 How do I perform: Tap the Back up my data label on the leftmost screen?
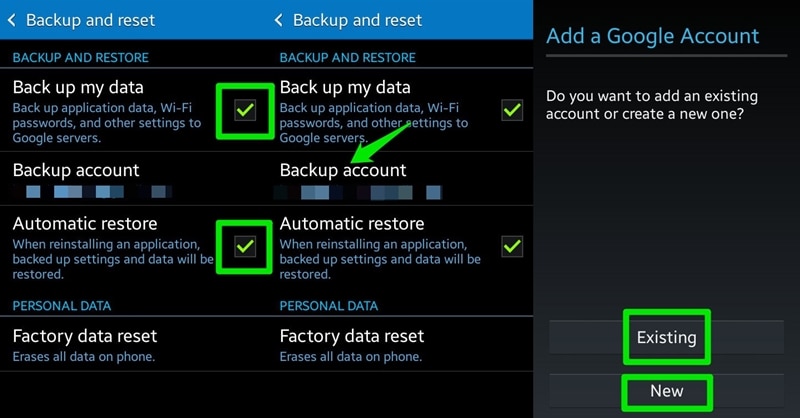pos(78,87)
